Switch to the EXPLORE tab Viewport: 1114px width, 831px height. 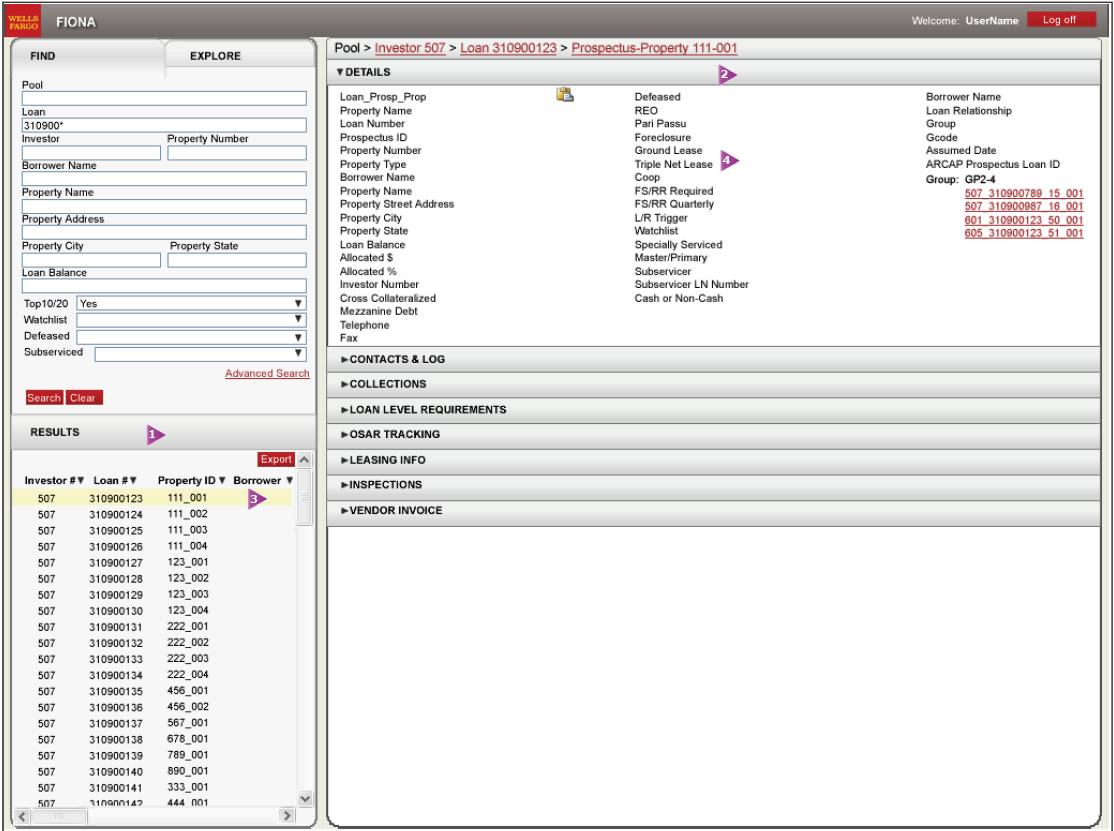pos(240,55)
